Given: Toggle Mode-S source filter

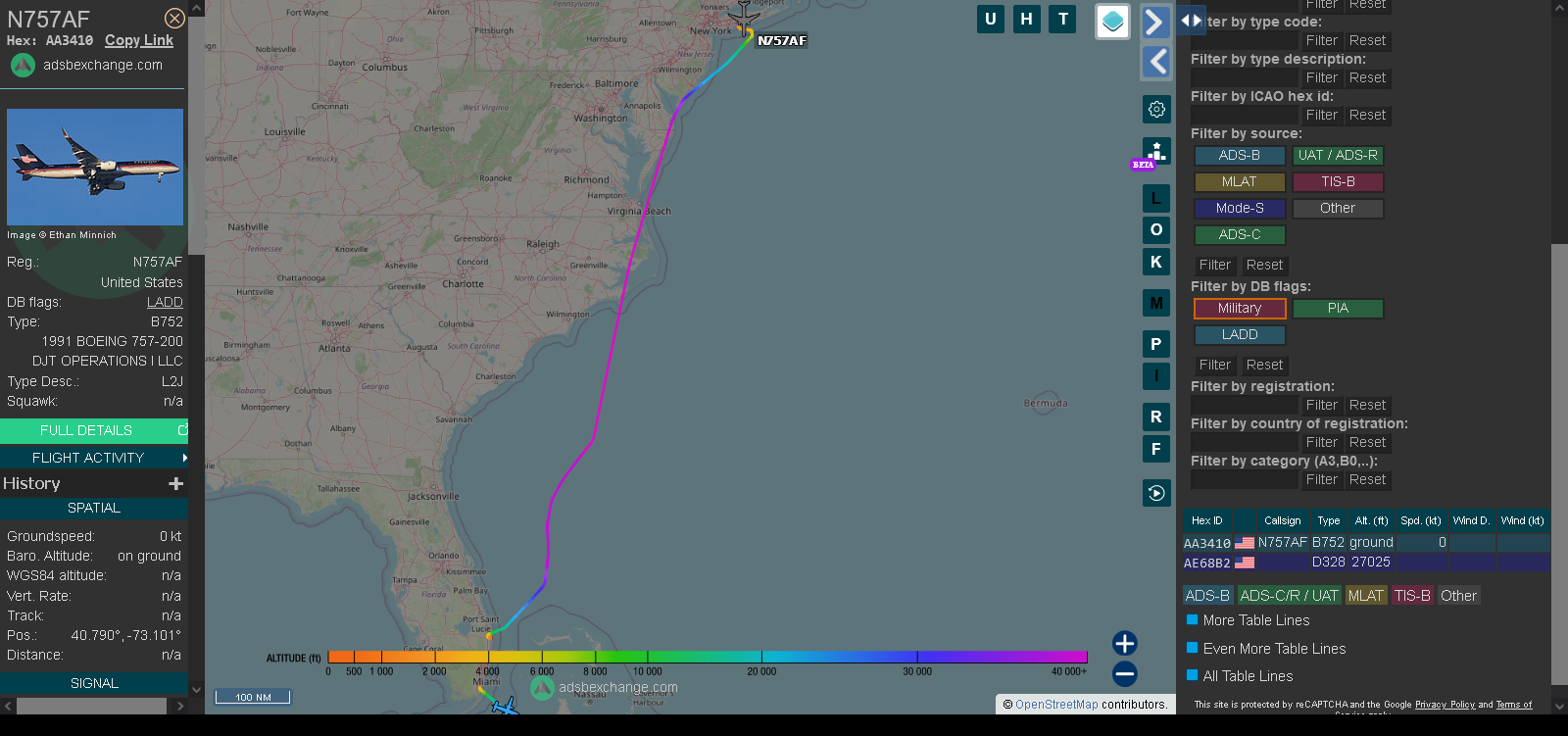Looking at the screenshot, I should pos(1240,208).
